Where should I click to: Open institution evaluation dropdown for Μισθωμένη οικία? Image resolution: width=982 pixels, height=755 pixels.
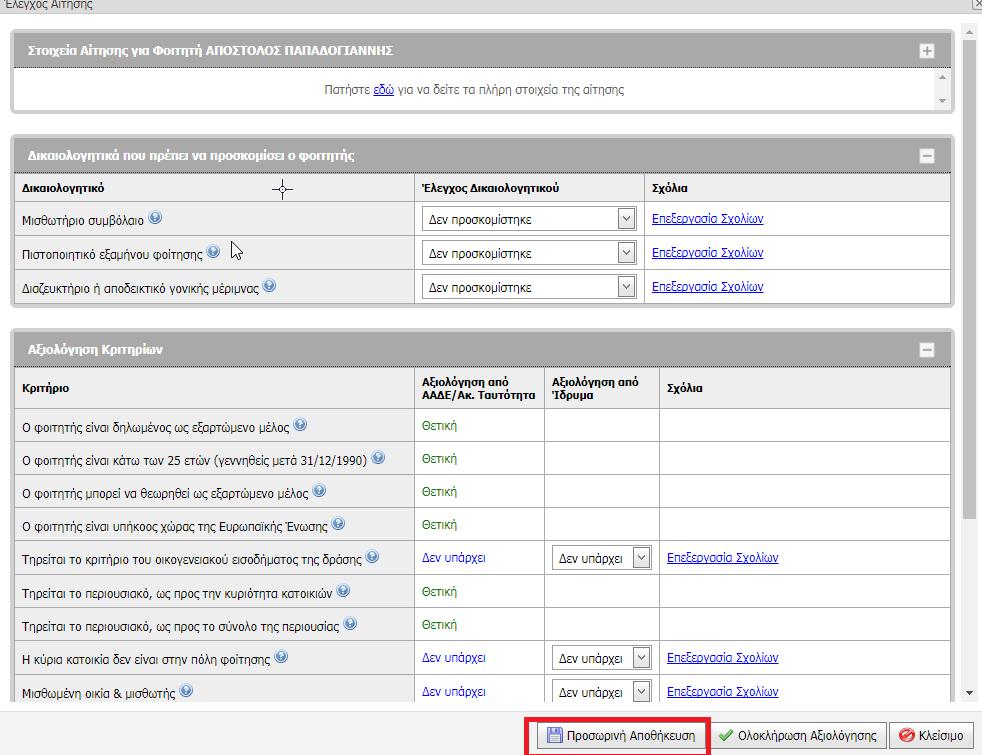(x=601, y=692)
